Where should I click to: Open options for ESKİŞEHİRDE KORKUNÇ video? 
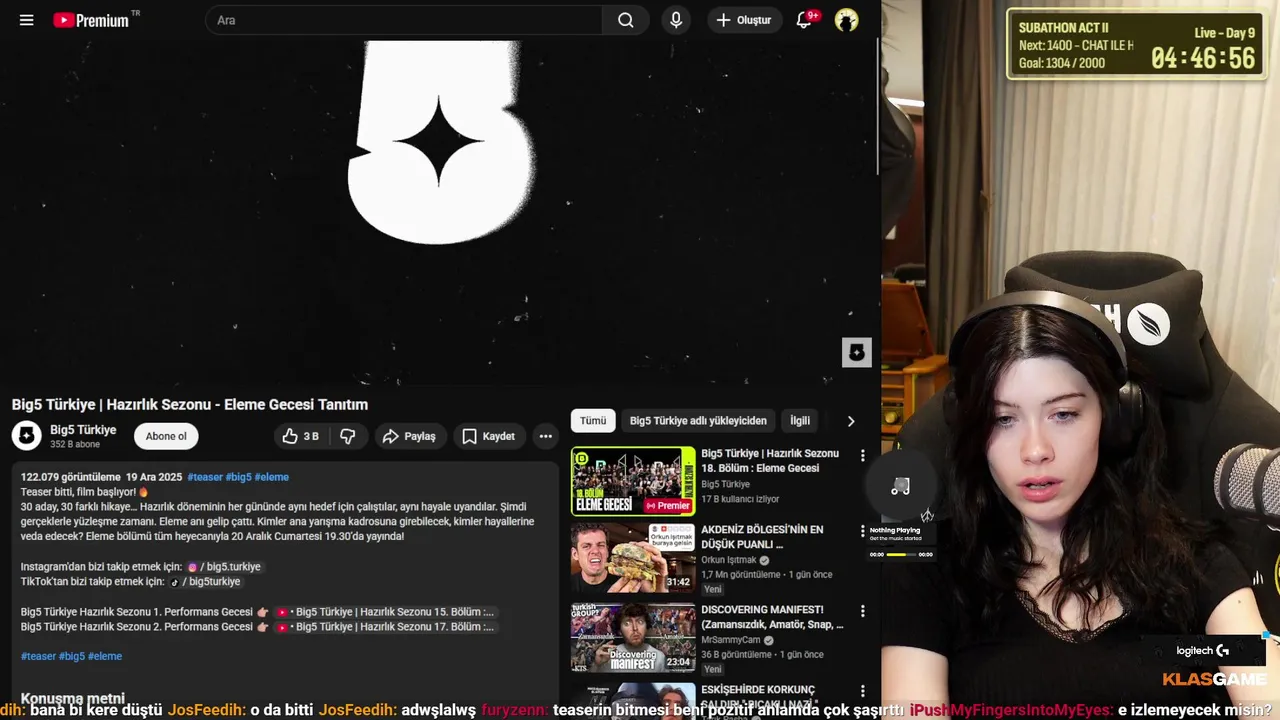click(x=863, y=691)
